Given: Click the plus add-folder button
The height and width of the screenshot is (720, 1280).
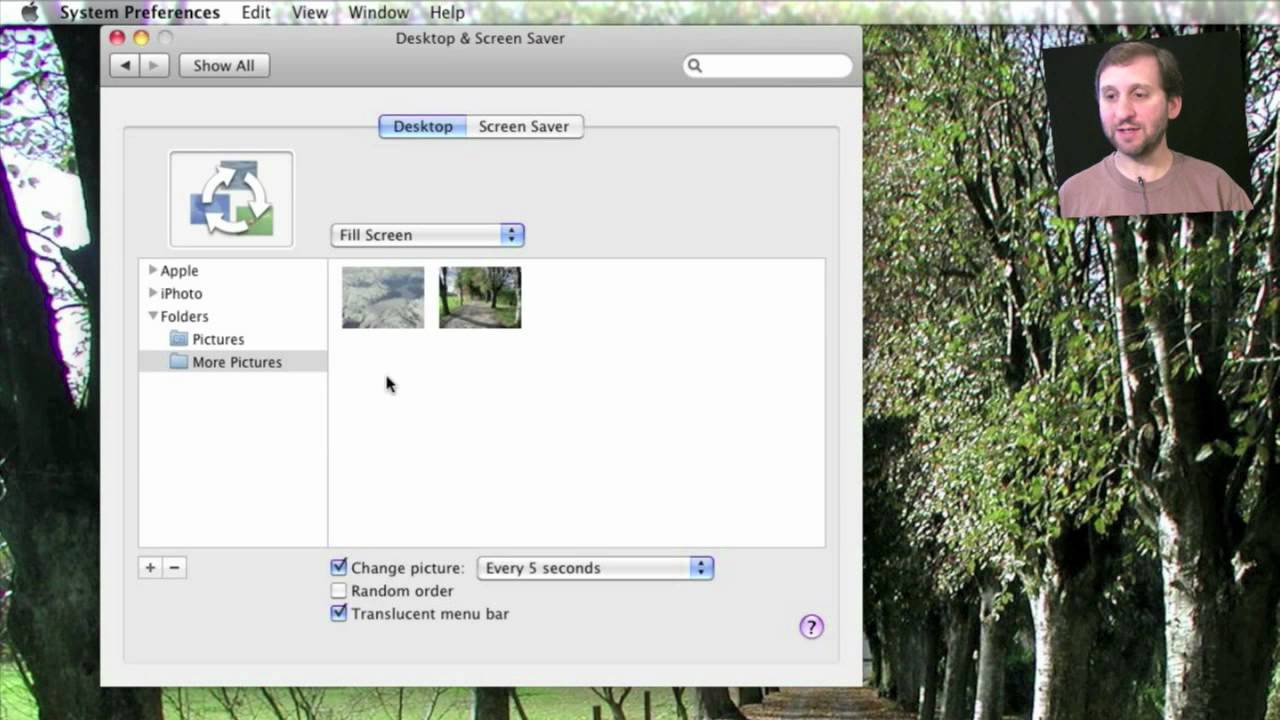Looking at the screenshot, I should click(x=150, y=567).
